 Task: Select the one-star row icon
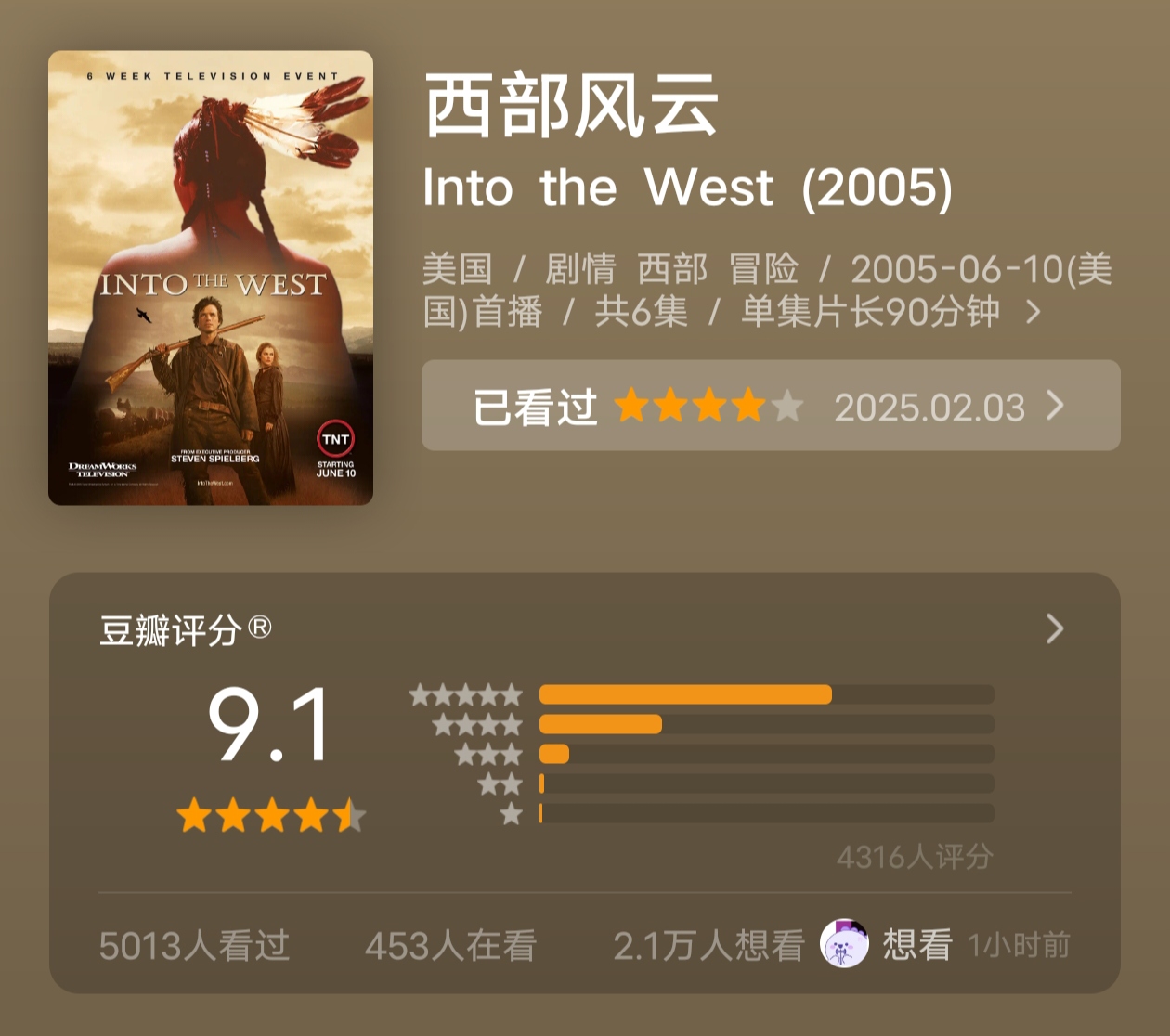pyautogui.click(x=511, y=813)
